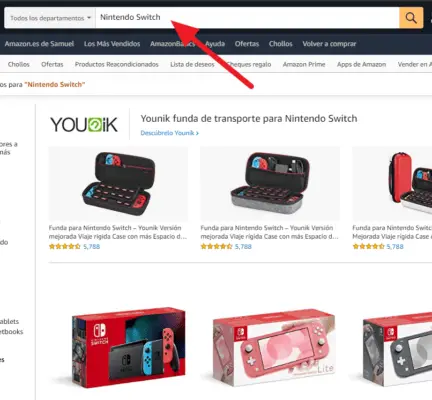Click the orange search magnifier button
This screenshot has height=400, width=432.
tap(411, 18)
